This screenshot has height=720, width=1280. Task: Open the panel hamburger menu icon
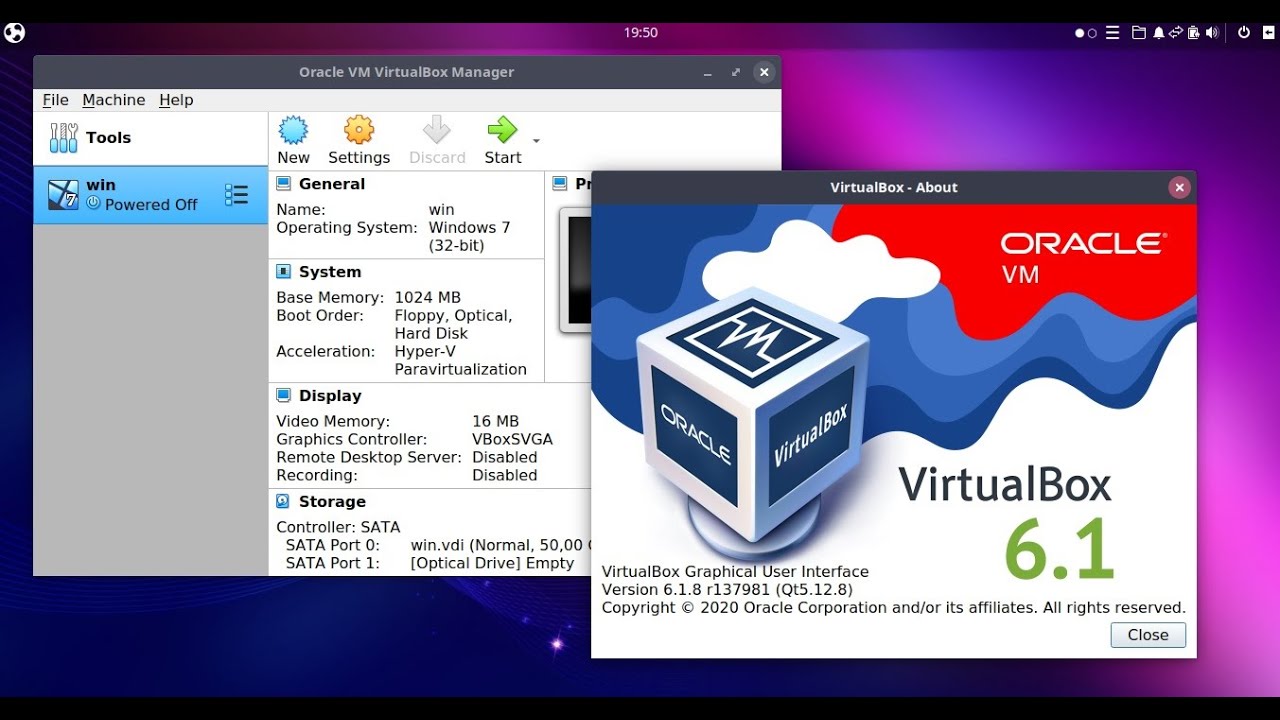click(1112, 33)
